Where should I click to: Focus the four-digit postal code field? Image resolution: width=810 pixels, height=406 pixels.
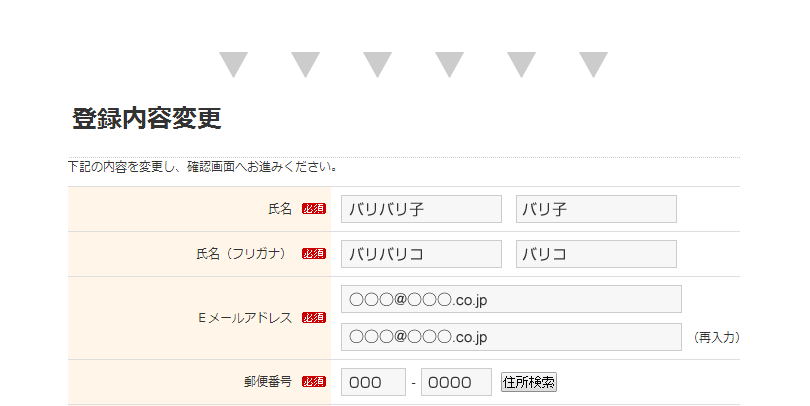[x=456, y=382]
